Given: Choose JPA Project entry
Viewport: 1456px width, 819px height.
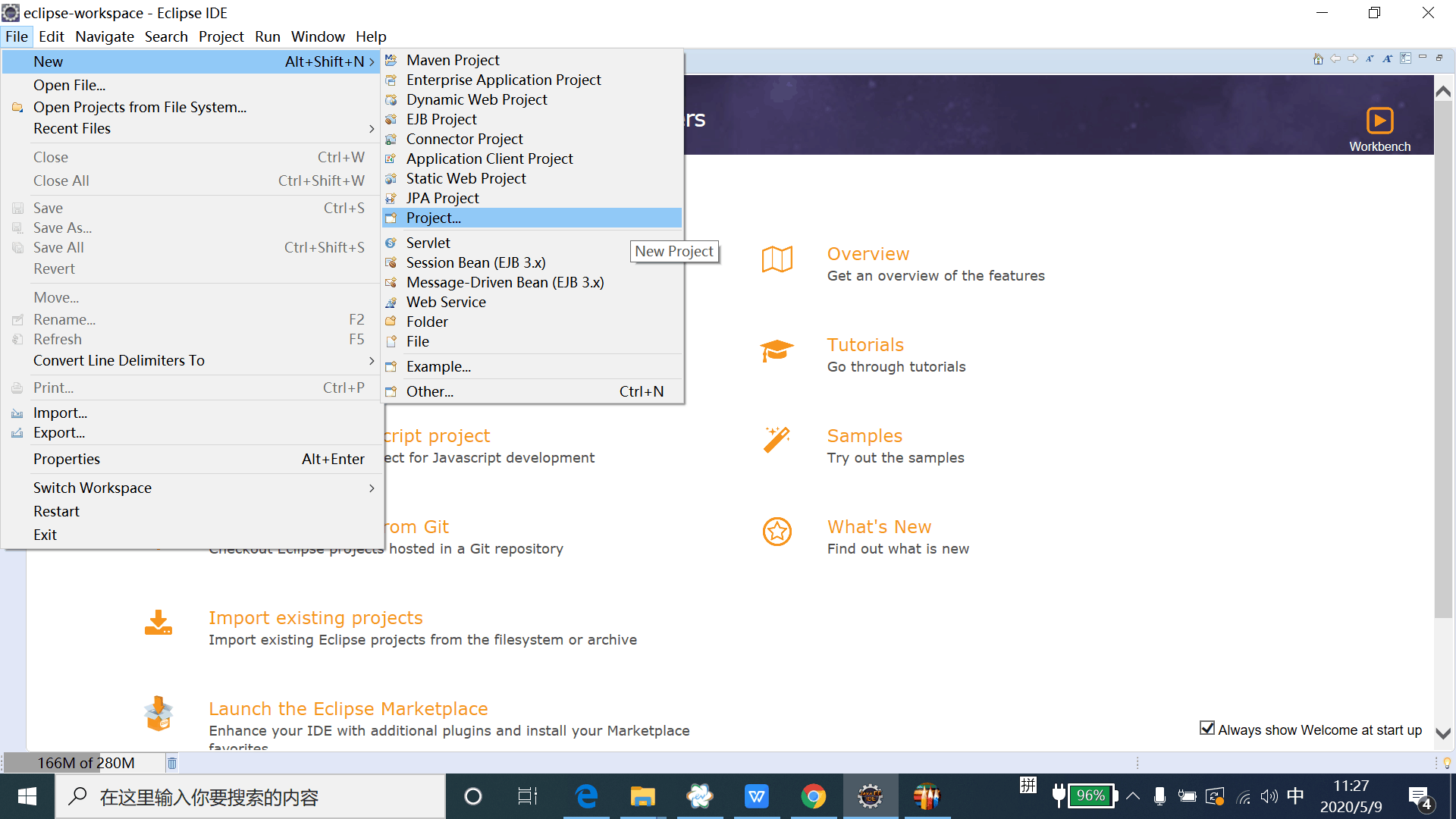Looking at the screenshot, I should [532, 198].
